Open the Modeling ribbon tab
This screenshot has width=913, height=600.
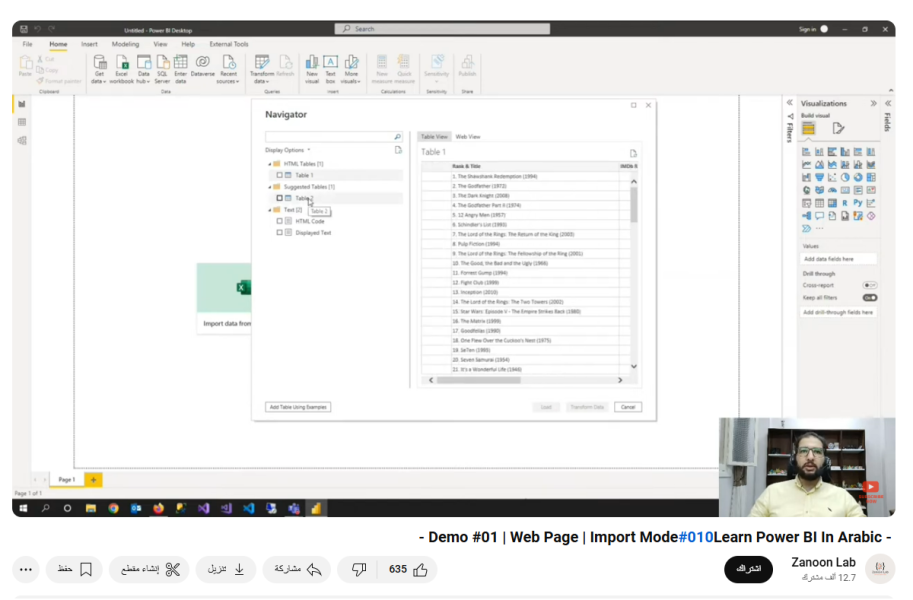pyautogui.click(x=125, y=44)
